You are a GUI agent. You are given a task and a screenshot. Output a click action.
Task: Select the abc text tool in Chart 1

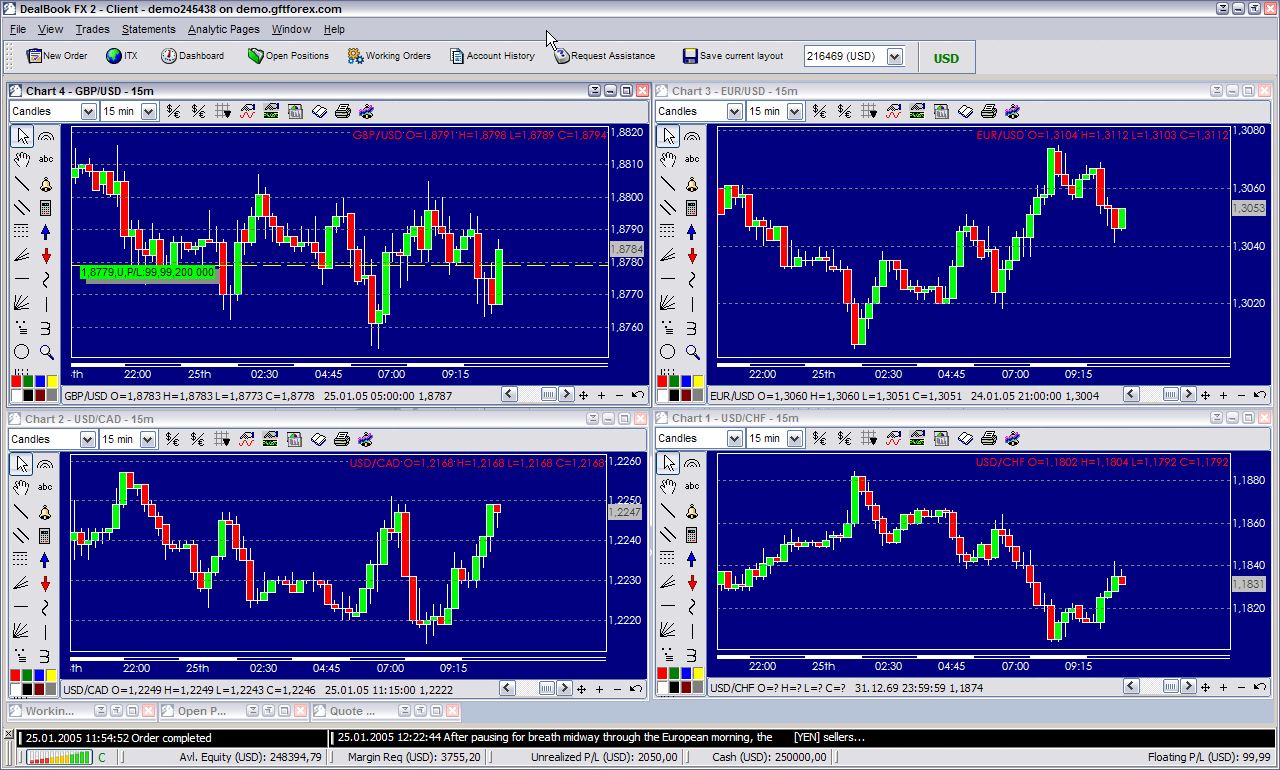pyautogui.click(x=692, y=487)
